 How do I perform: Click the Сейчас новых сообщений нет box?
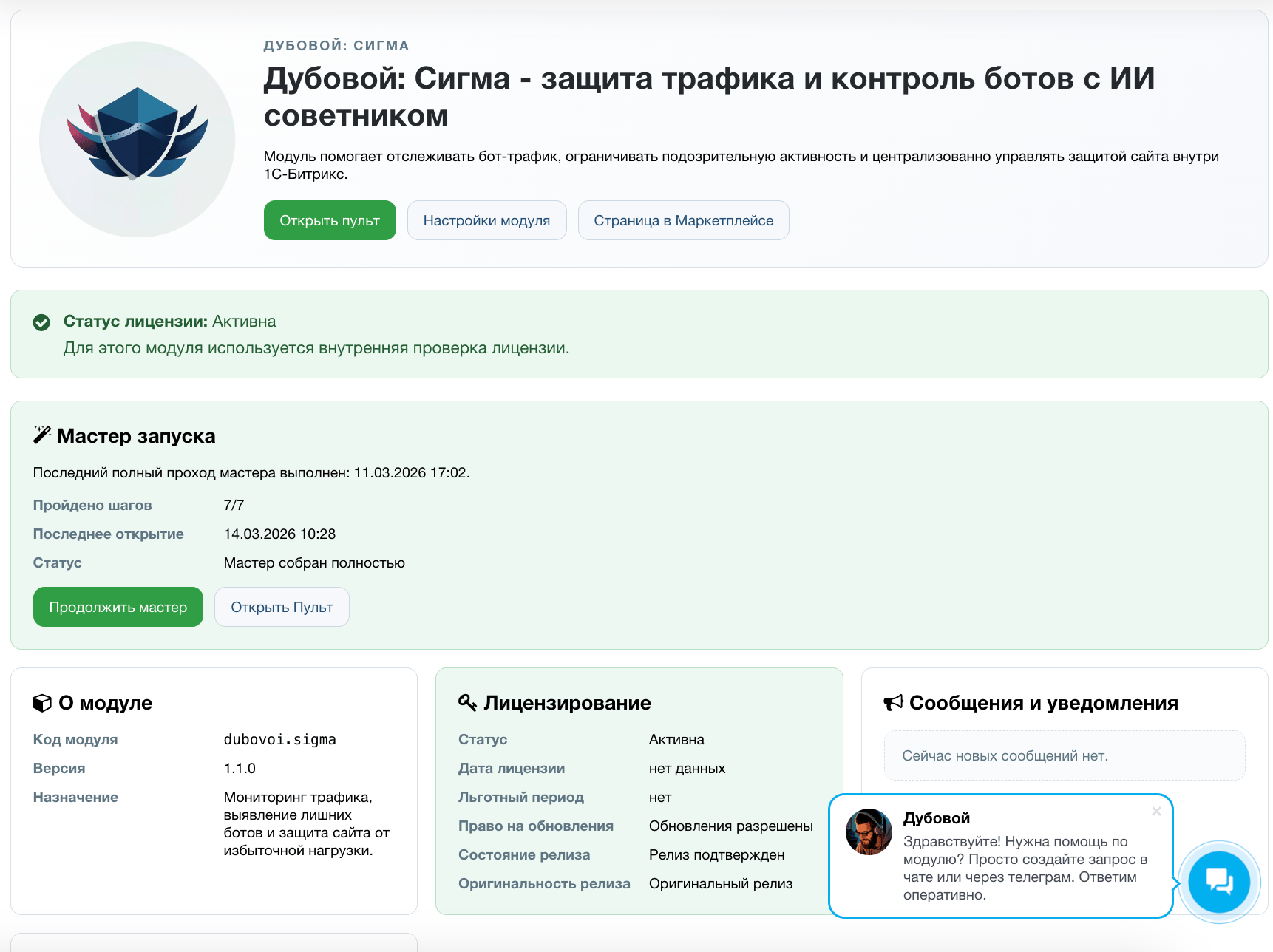click(1065, 755)
